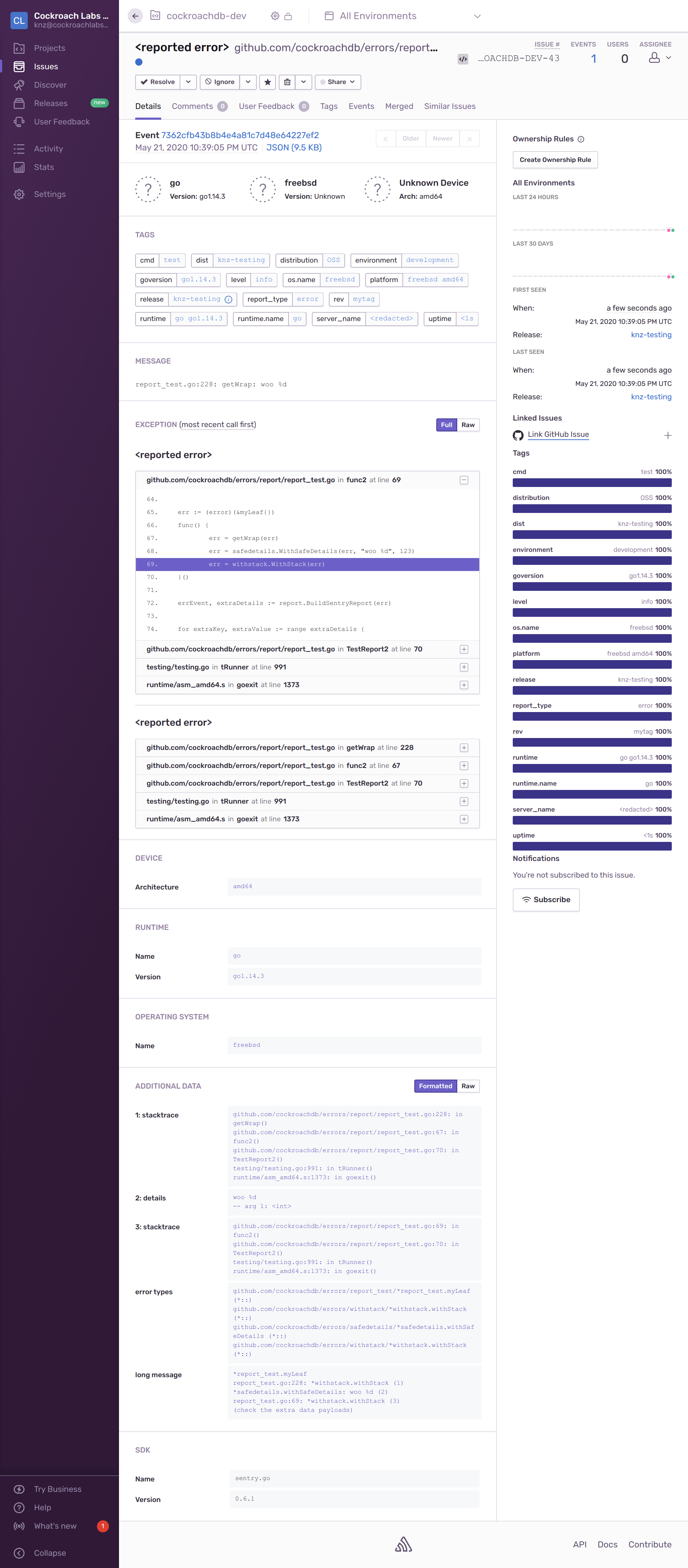Open Share dropdown

(x=338, y=82)
